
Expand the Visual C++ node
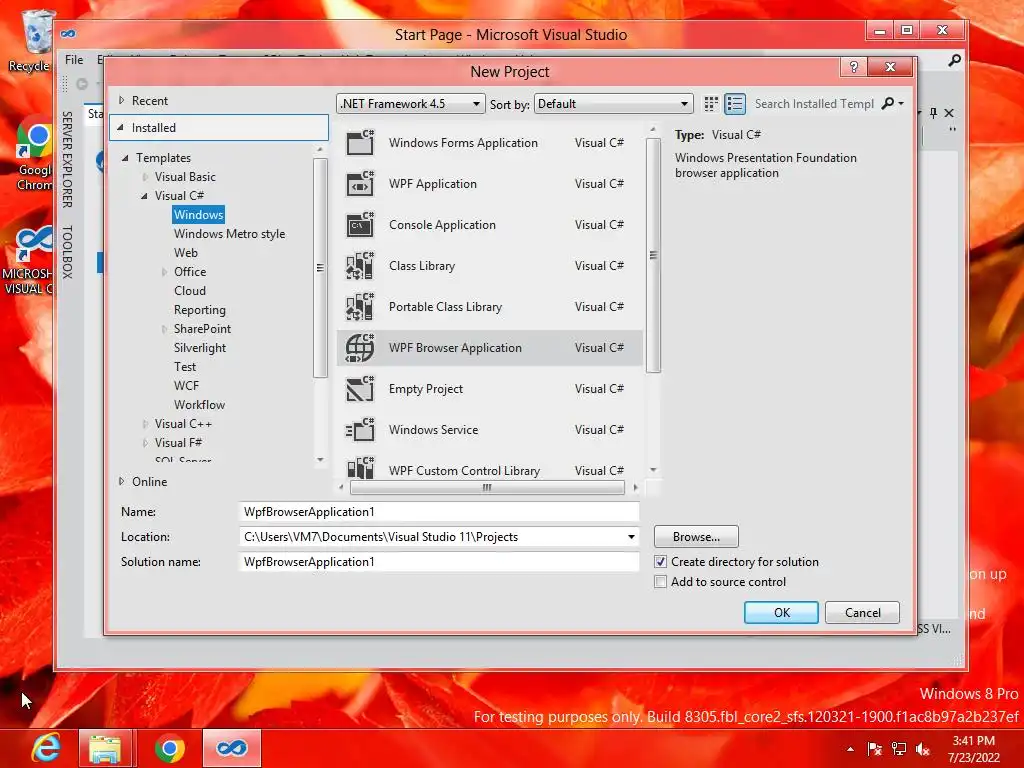pos(145,424)
